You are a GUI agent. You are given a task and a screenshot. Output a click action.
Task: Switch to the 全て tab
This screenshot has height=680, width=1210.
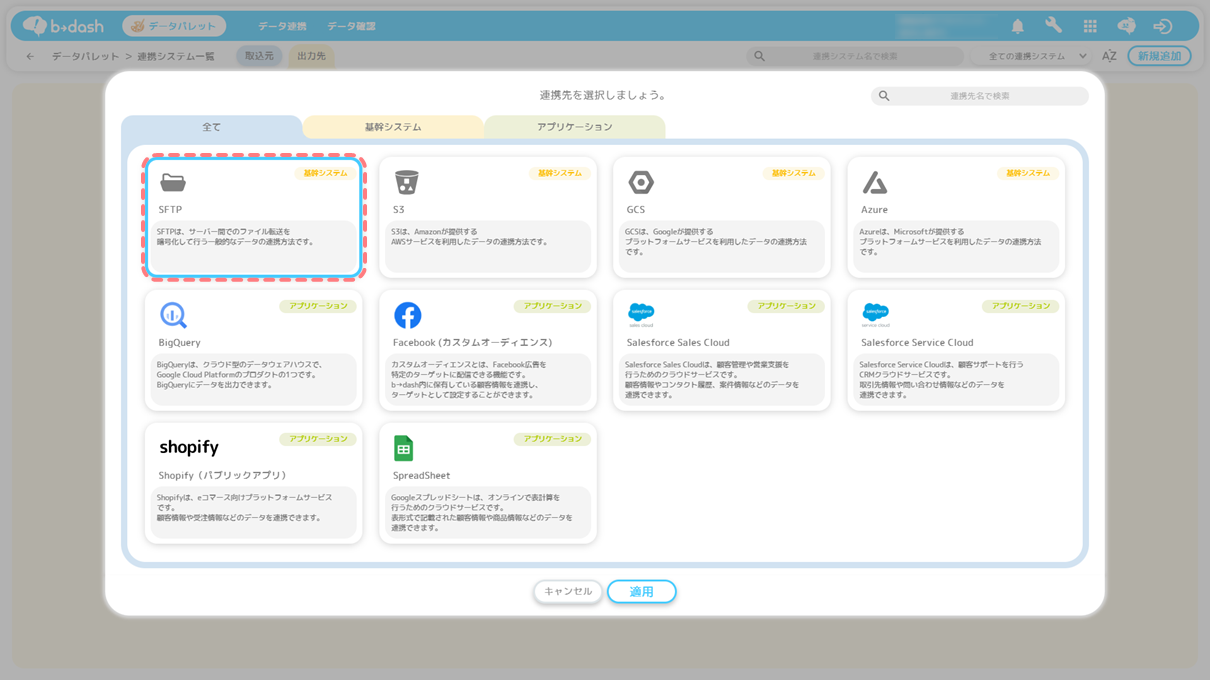click(x=212, y=127)
